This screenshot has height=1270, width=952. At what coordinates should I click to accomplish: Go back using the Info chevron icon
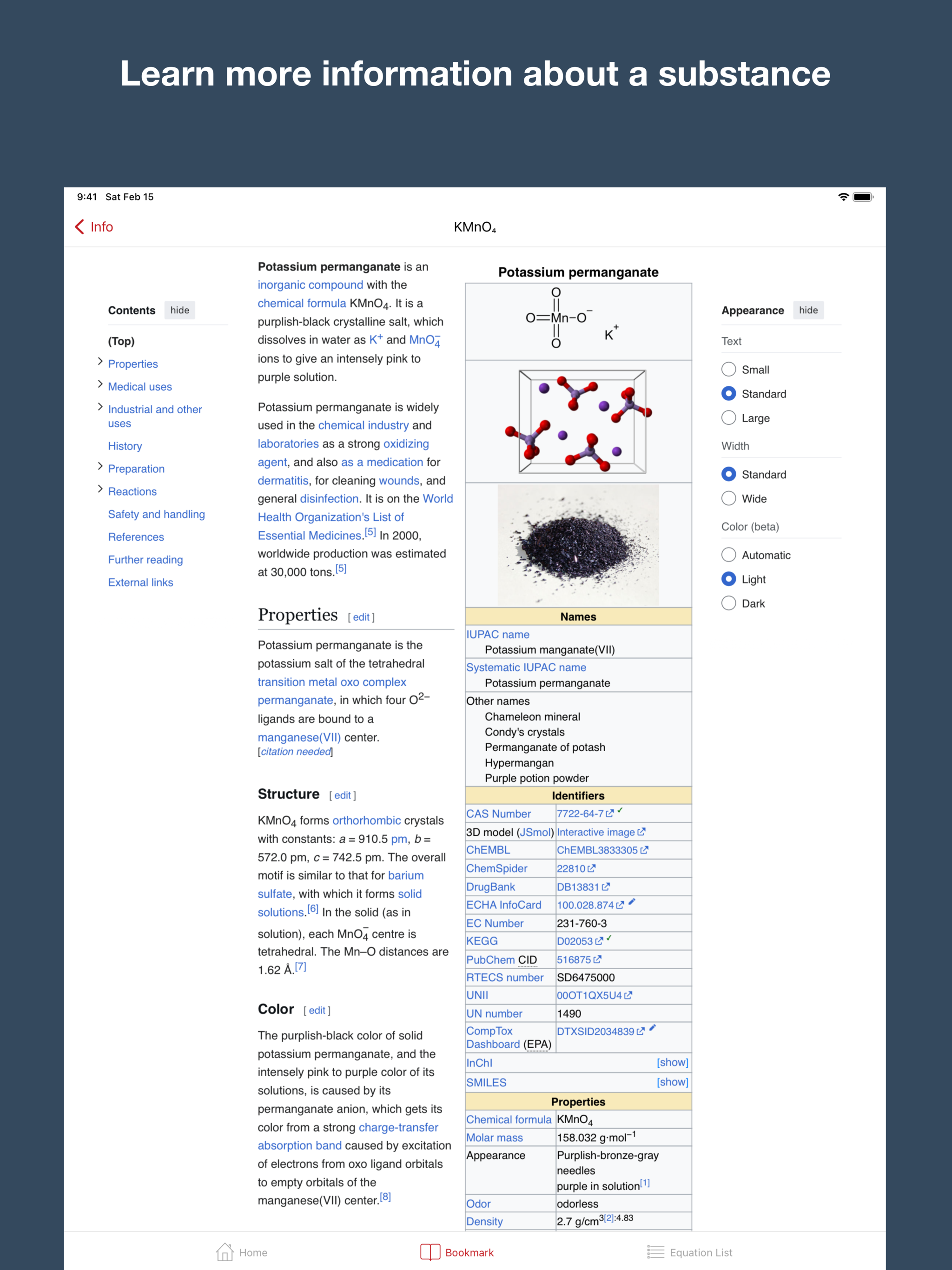point(80,227)
